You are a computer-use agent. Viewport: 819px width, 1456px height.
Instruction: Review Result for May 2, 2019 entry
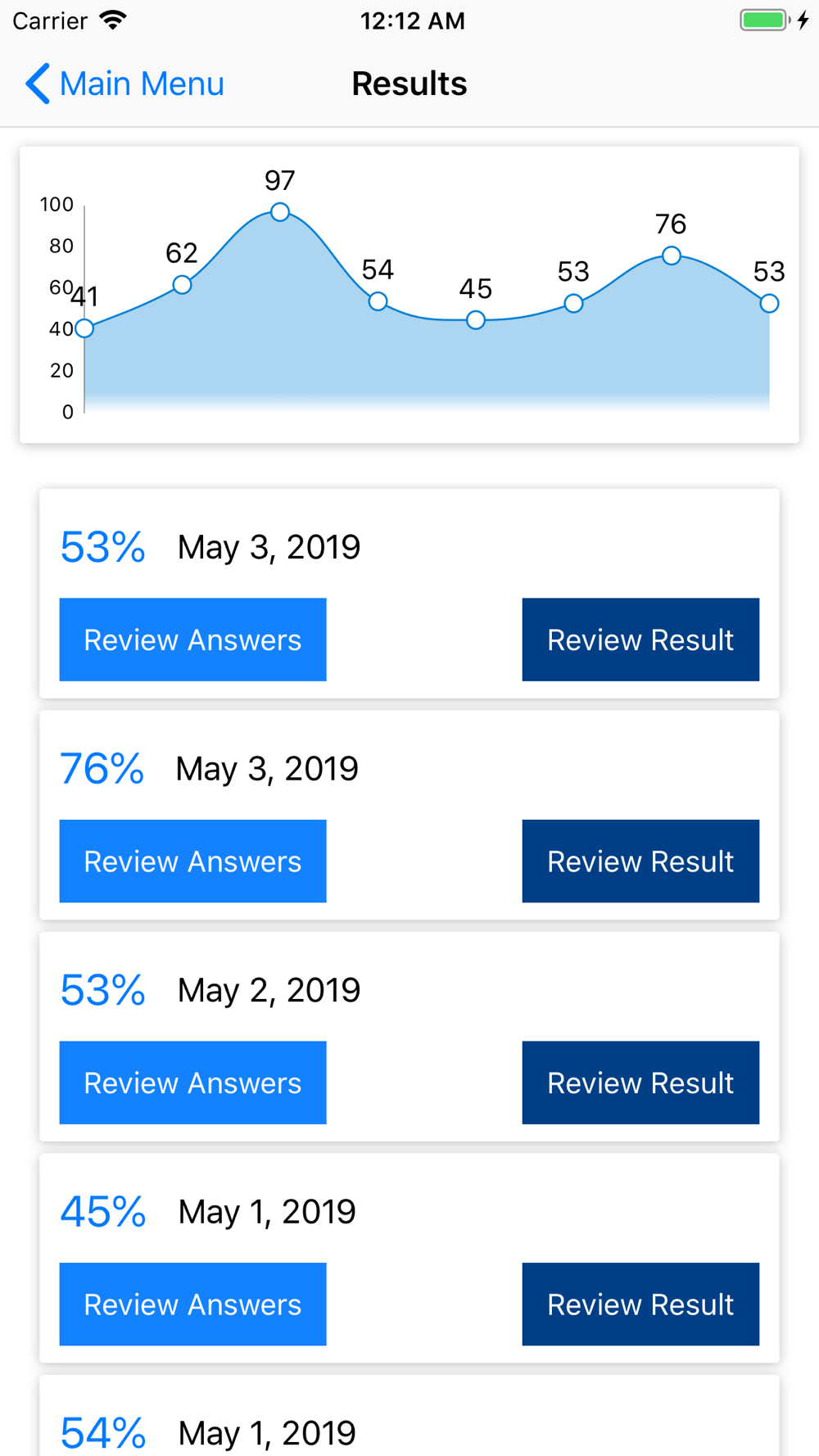pos(640,1083)
